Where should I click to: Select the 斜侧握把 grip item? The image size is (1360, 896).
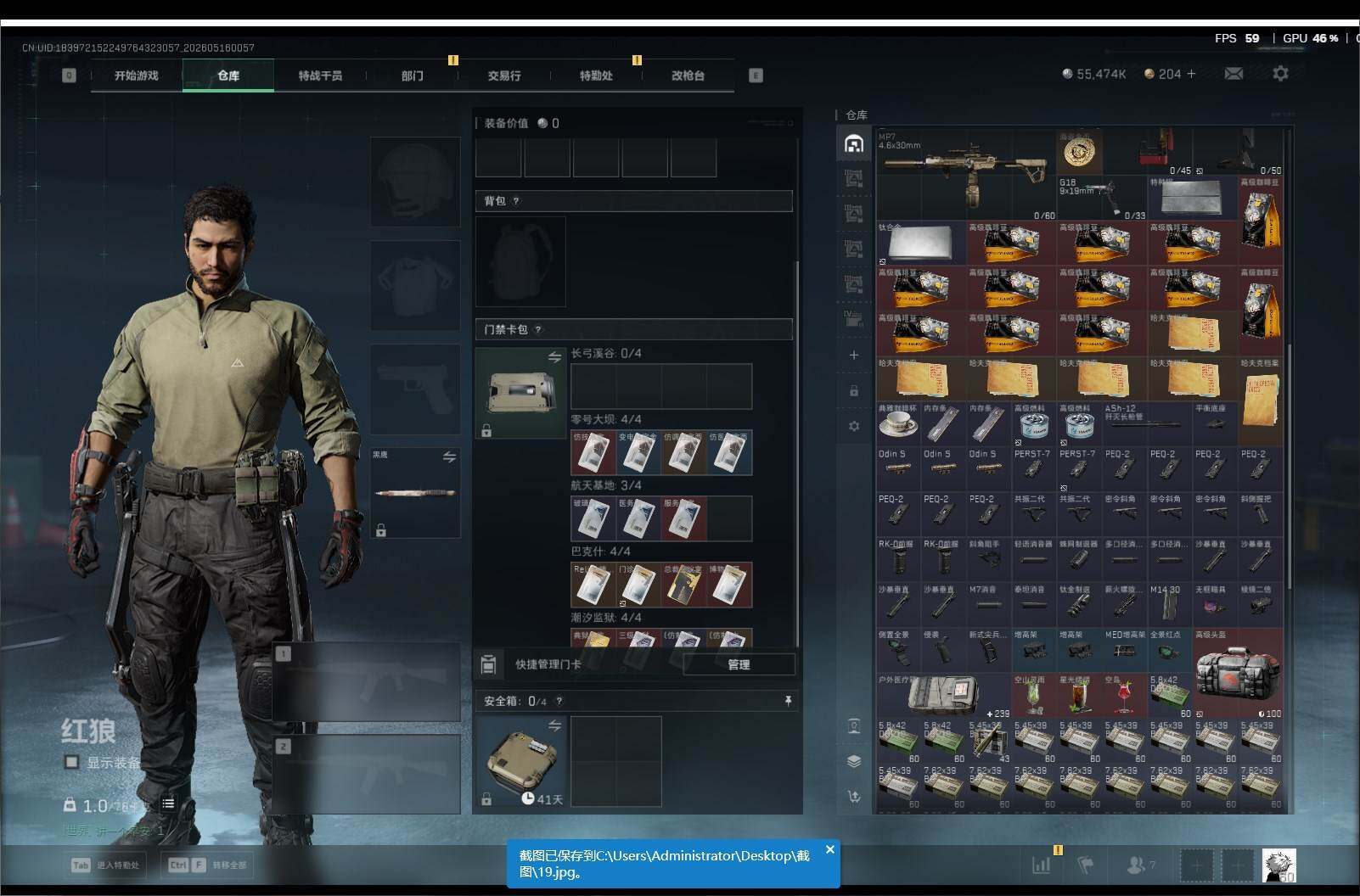(1261, 515)
